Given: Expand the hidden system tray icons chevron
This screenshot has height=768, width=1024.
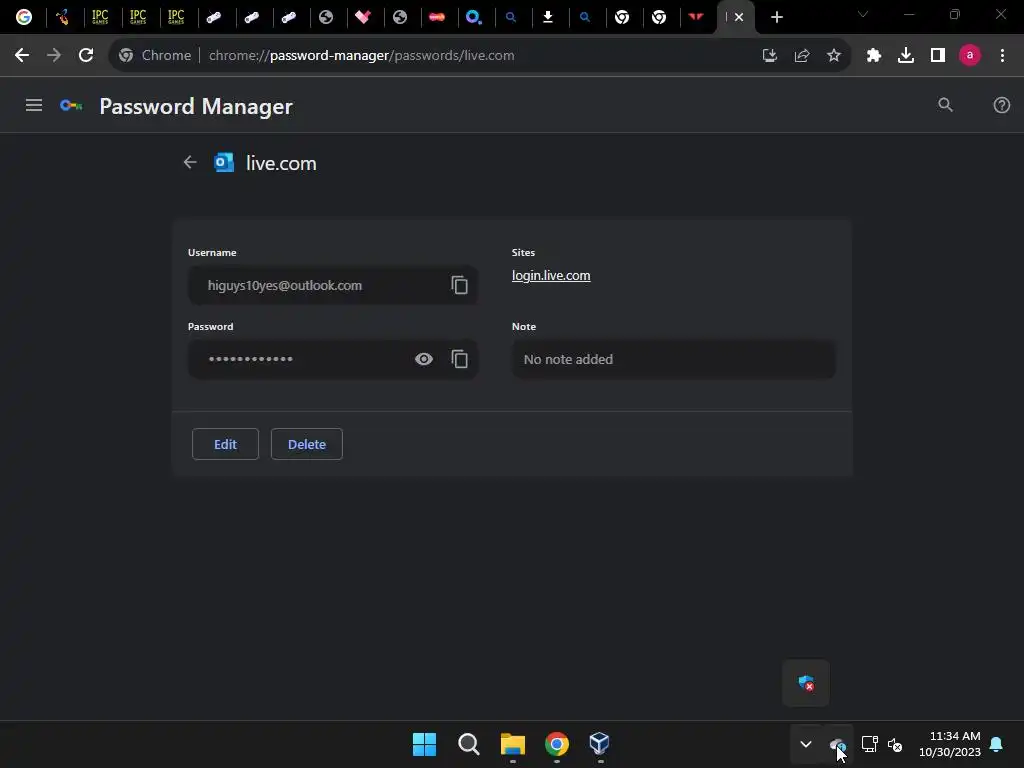Looking at the screenshot, I should pyautogui.click(x=806, y=744).
